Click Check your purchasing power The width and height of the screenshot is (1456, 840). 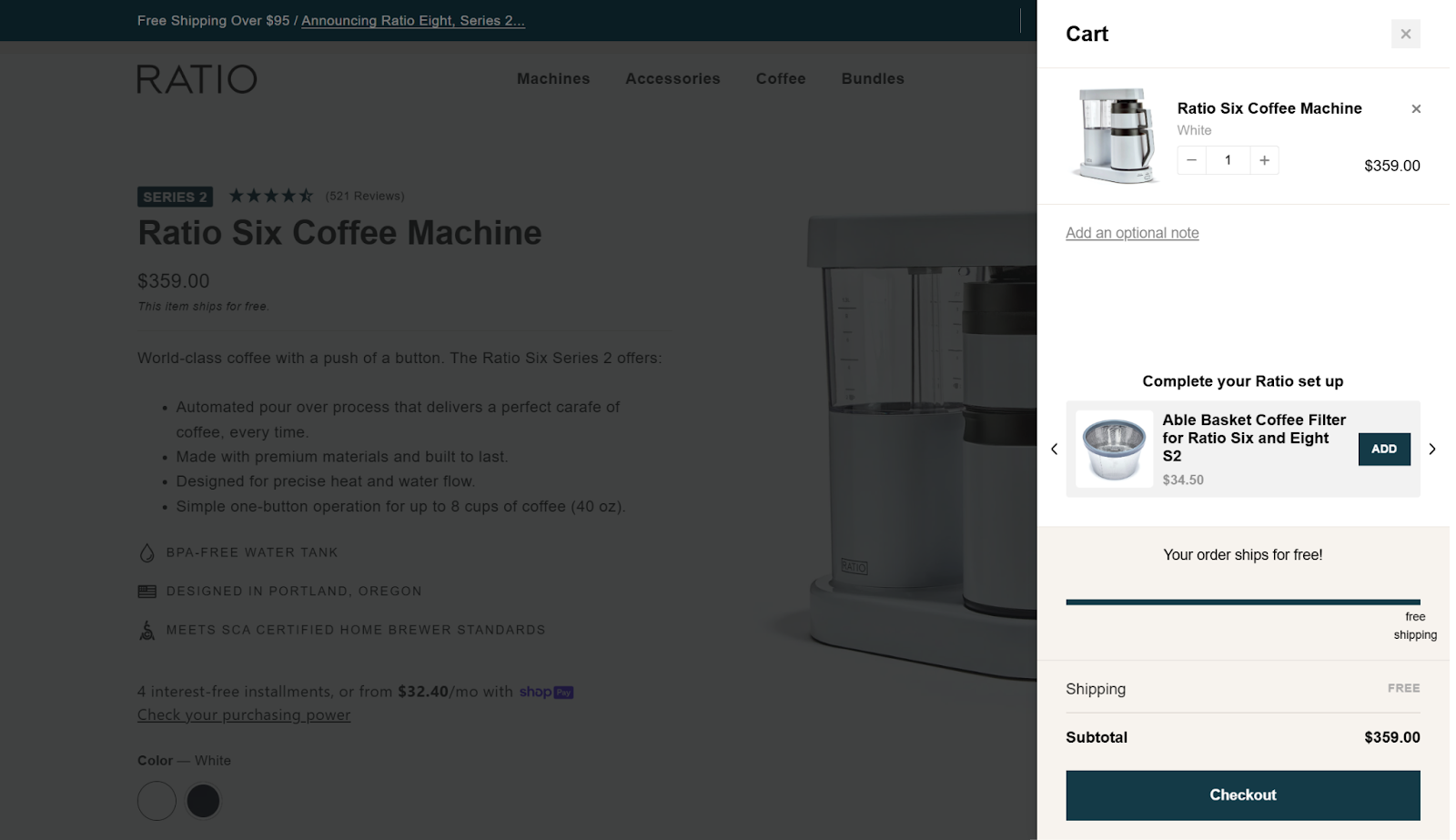pos(244,715)
